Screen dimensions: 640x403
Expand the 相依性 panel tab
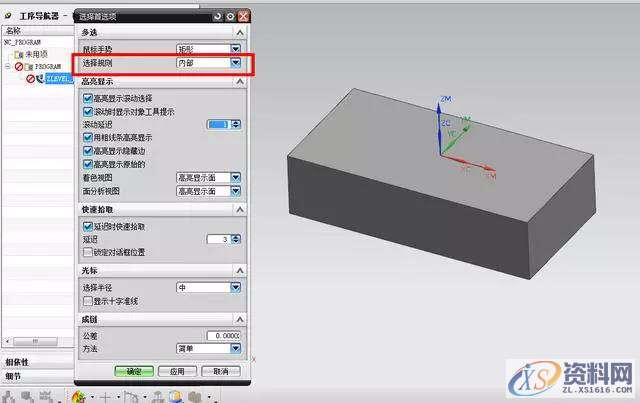[18, 361]
